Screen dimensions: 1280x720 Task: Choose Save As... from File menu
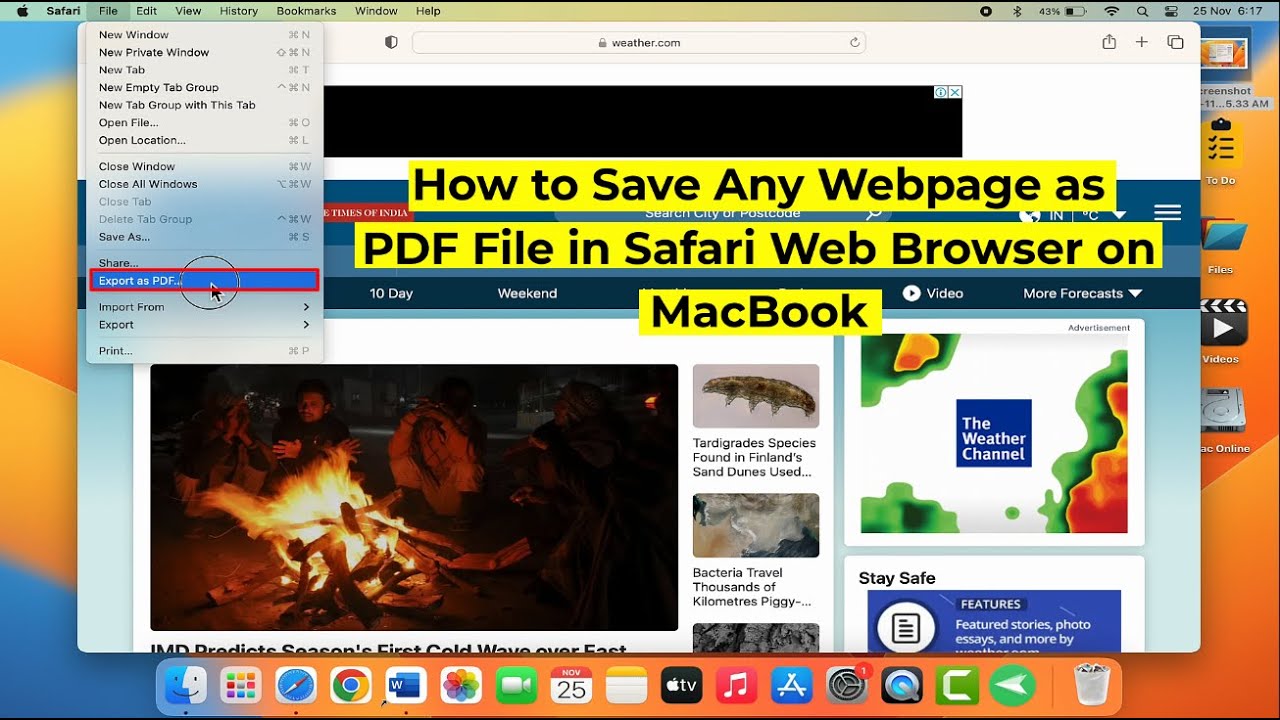pyautogui.click(x=204, y=237)
